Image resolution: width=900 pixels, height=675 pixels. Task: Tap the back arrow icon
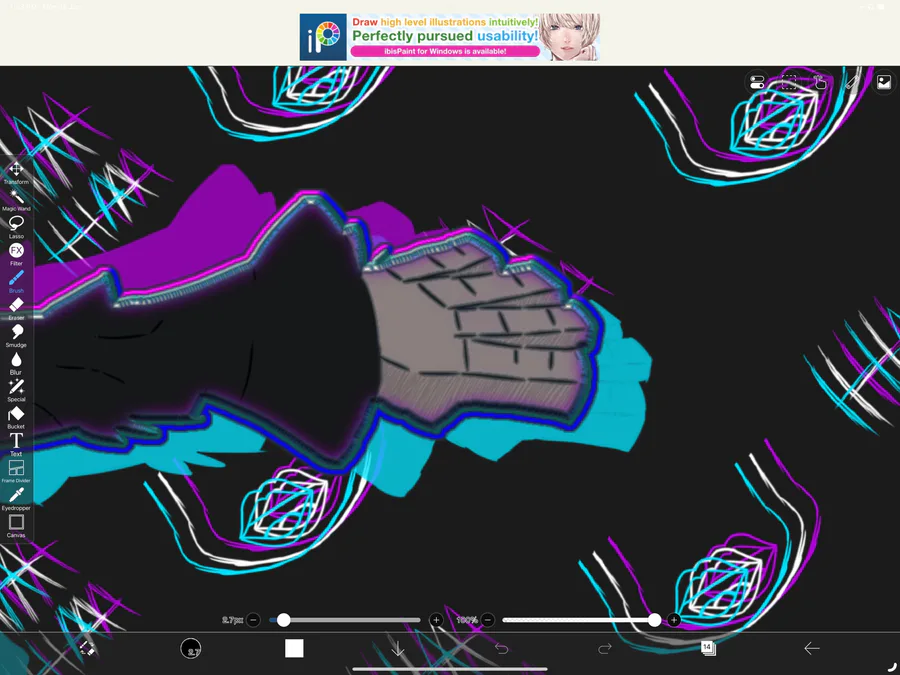tap(812, 648)
